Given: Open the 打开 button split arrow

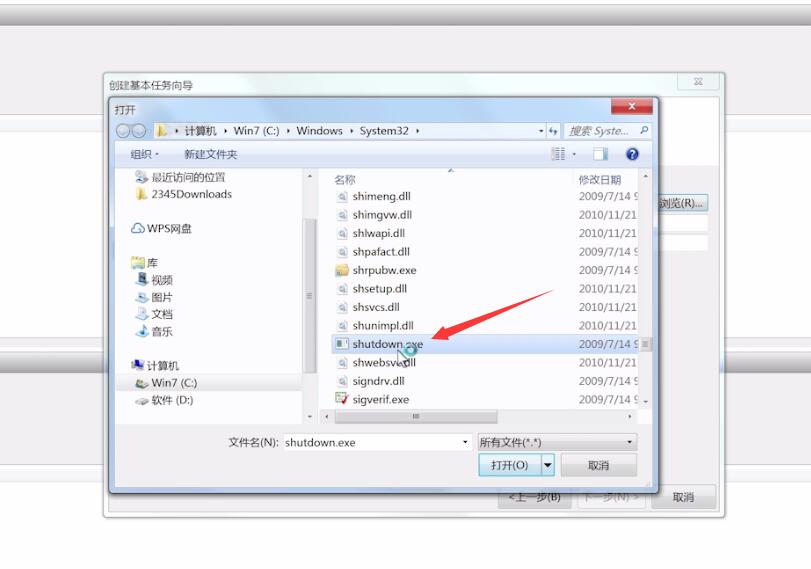Looking at the screenshot, I should 548,465.
